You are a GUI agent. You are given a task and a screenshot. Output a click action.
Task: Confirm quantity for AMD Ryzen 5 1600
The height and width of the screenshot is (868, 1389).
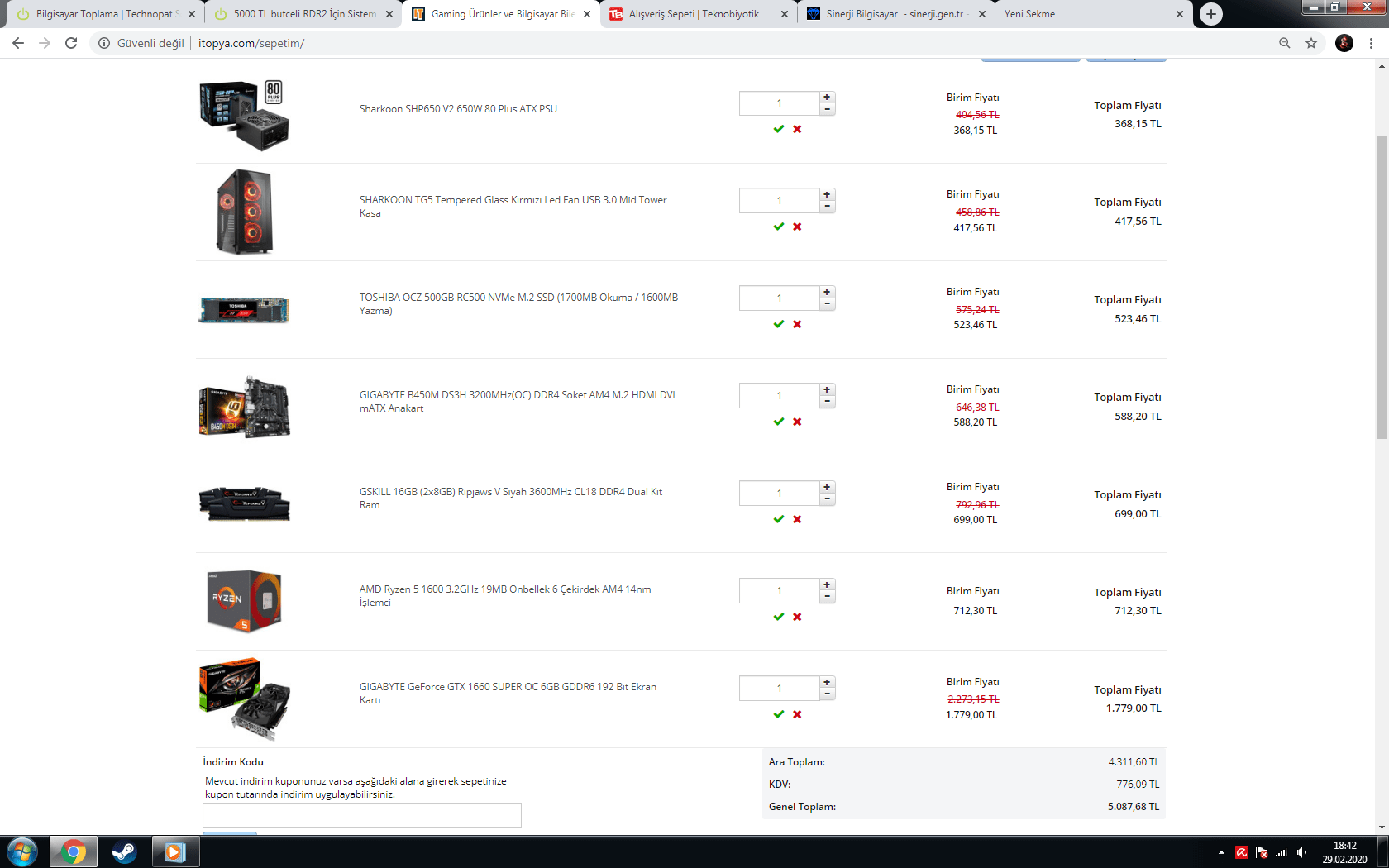coord(778,617)
